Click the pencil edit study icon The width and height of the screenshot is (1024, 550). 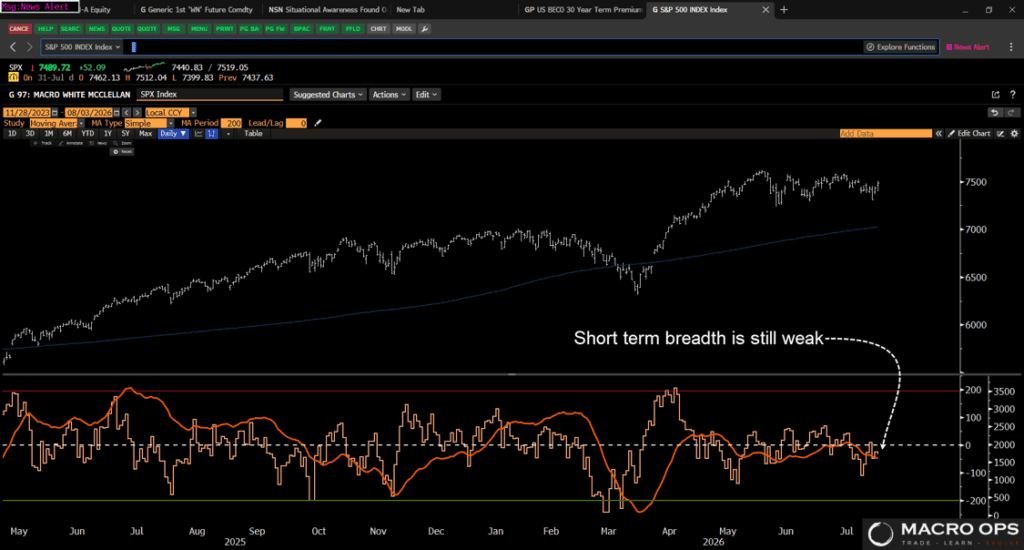coord(318,123)
